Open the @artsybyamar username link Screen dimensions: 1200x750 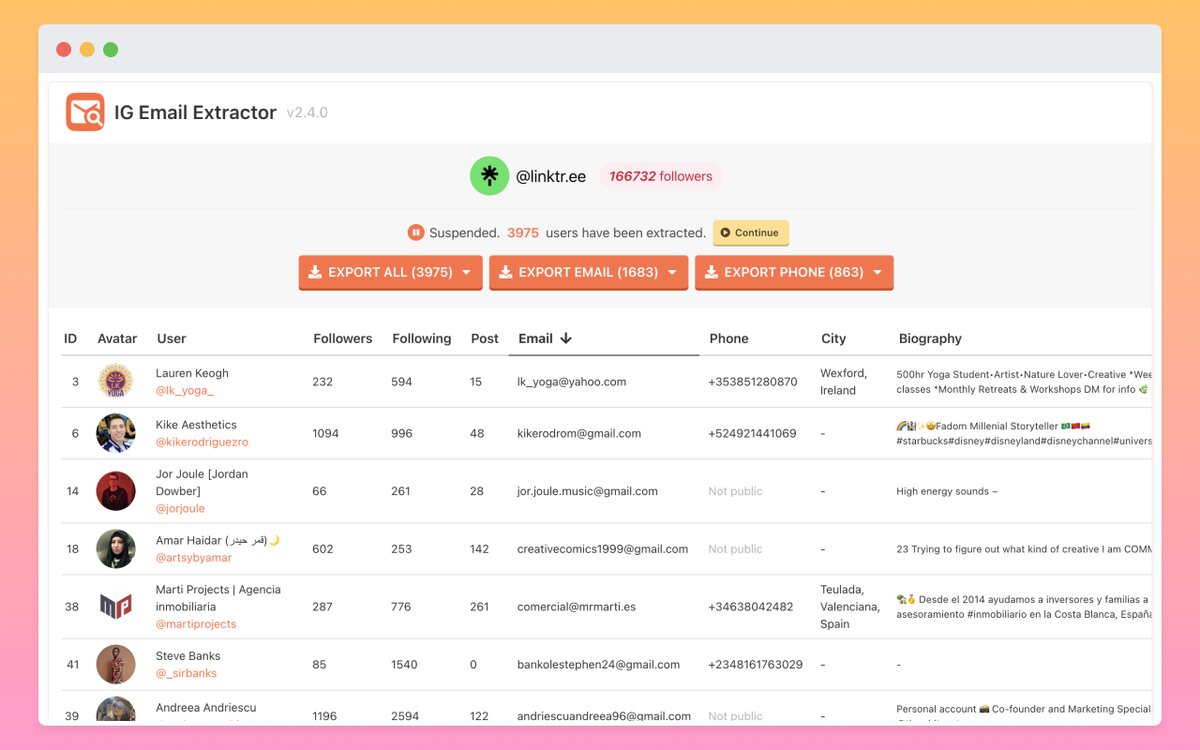click(x=193, y=558)
